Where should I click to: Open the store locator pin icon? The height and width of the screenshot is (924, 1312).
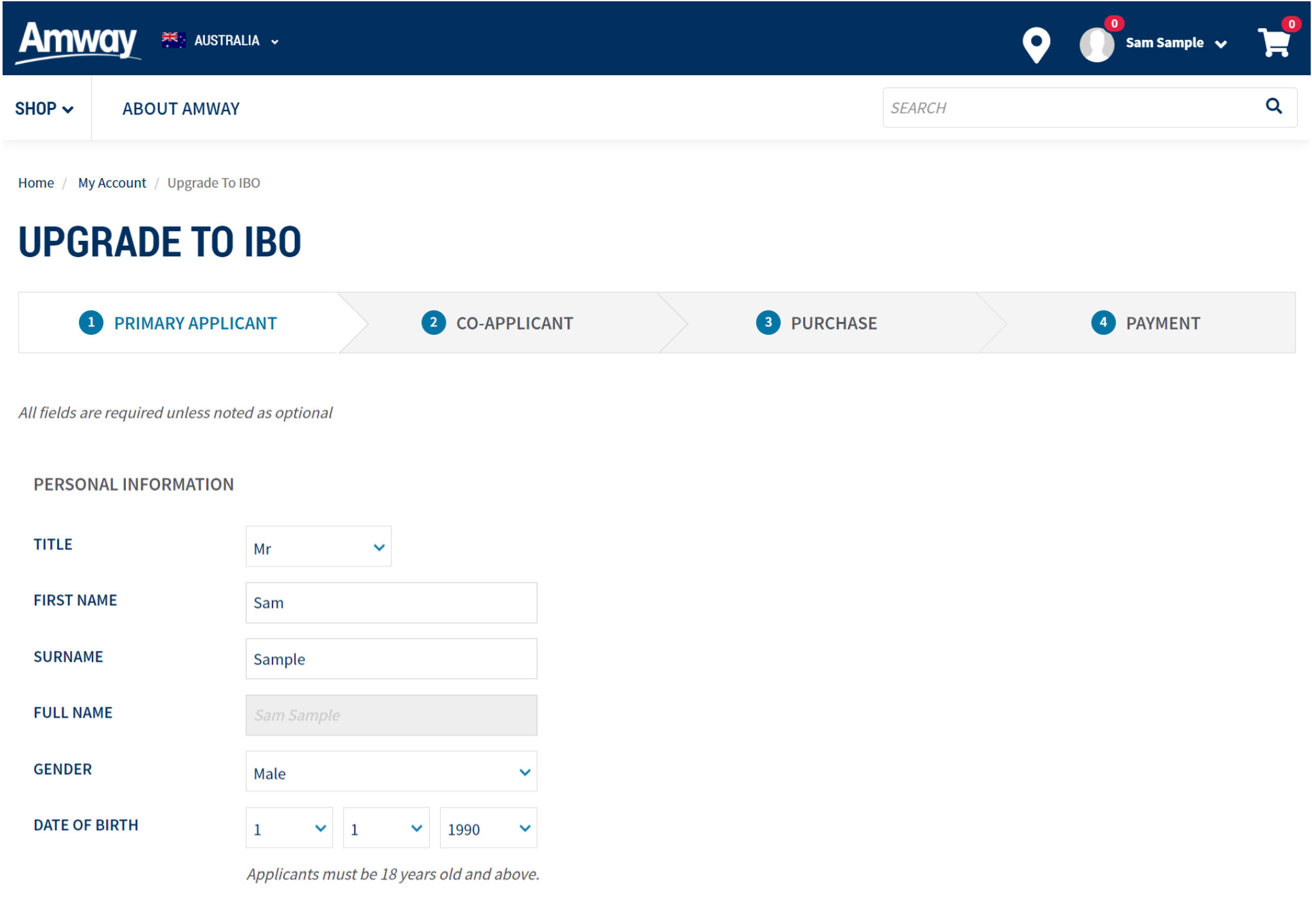click(1036, 45)
